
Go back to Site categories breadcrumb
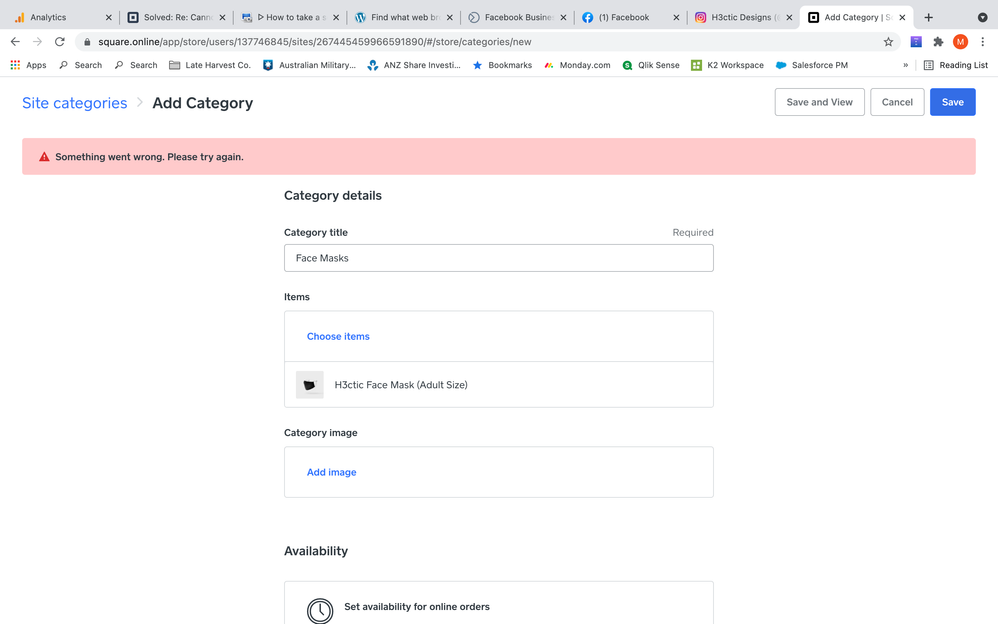click(x=75, y=103)
